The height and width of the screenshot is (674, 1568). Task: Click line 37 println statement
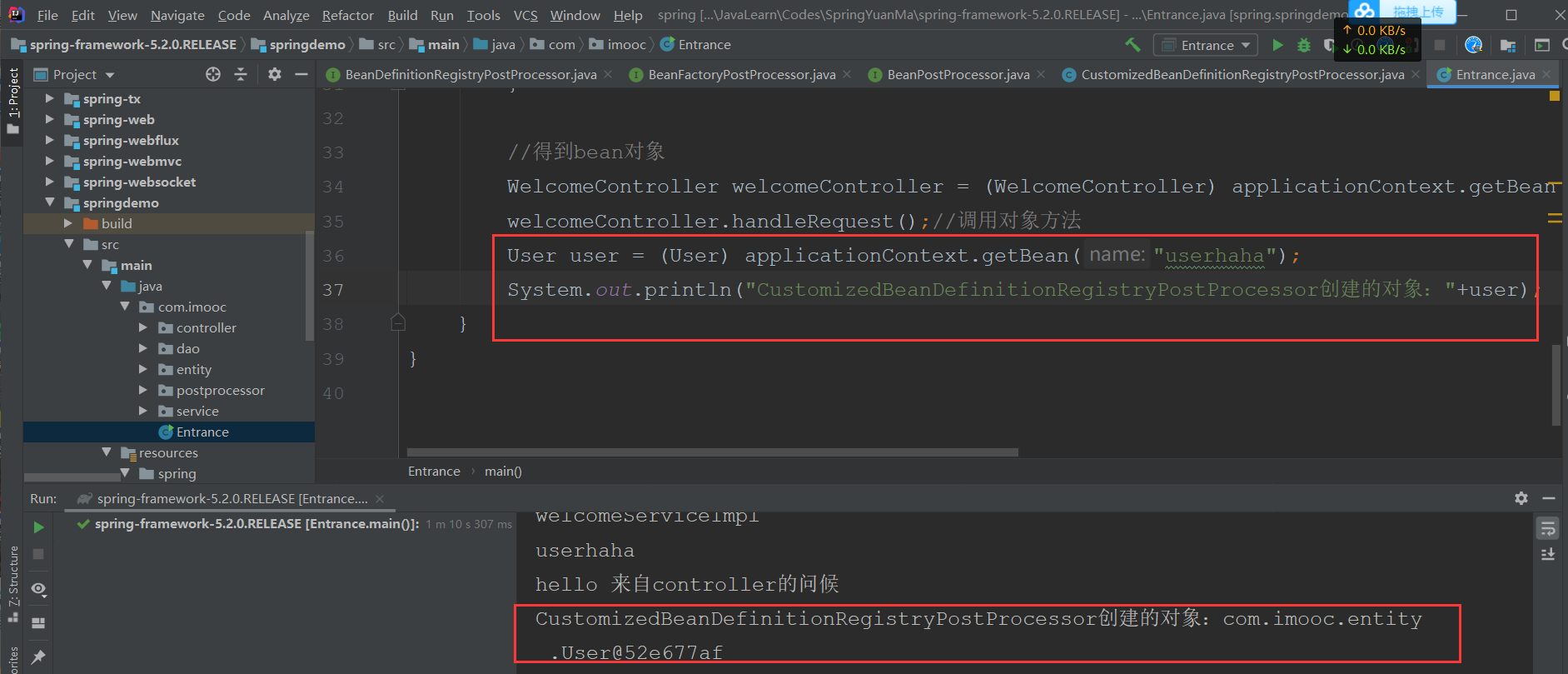1024,289
